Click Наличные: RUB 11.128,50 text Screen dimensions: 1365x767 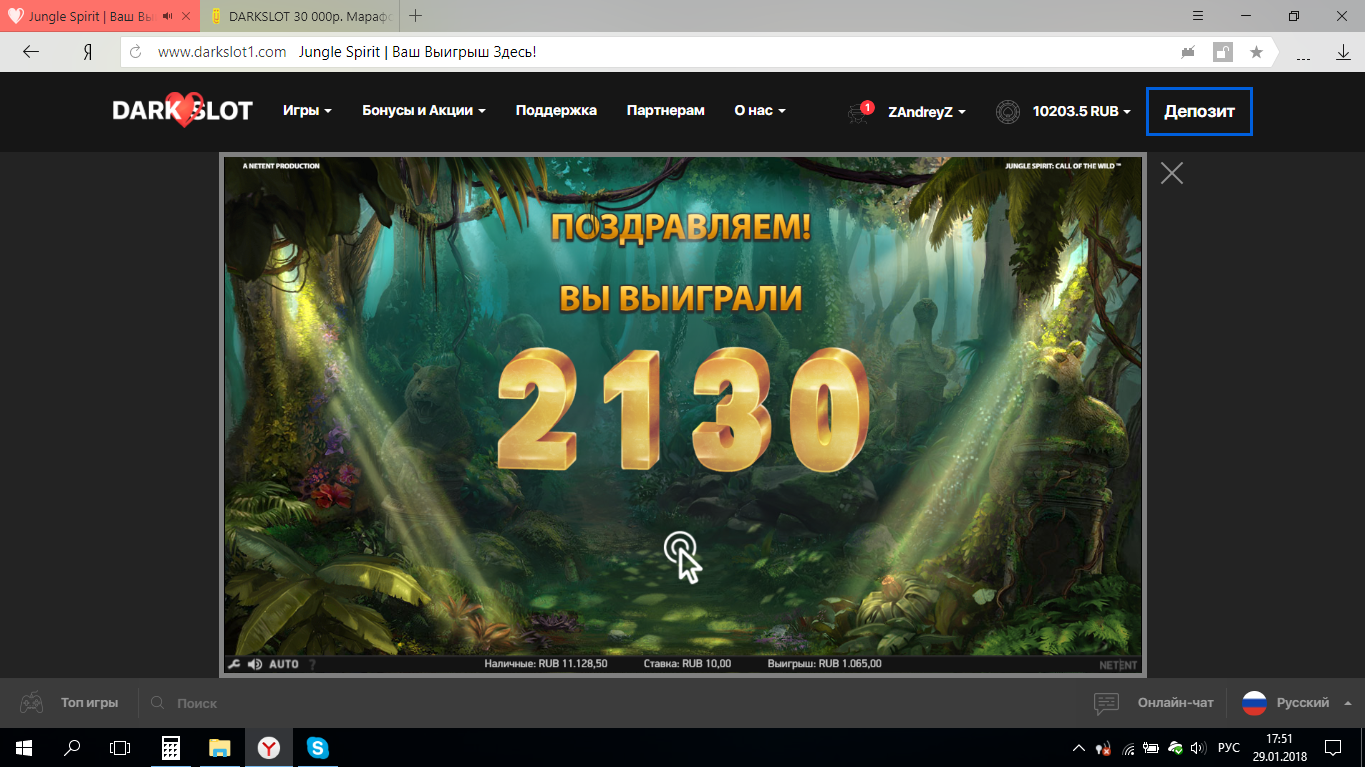(546, 664)
